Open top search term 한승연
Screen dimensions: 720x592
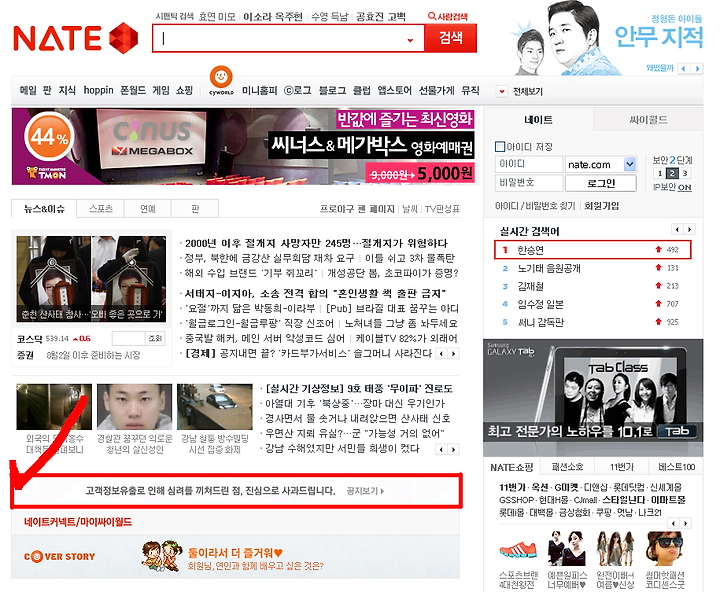530,250
